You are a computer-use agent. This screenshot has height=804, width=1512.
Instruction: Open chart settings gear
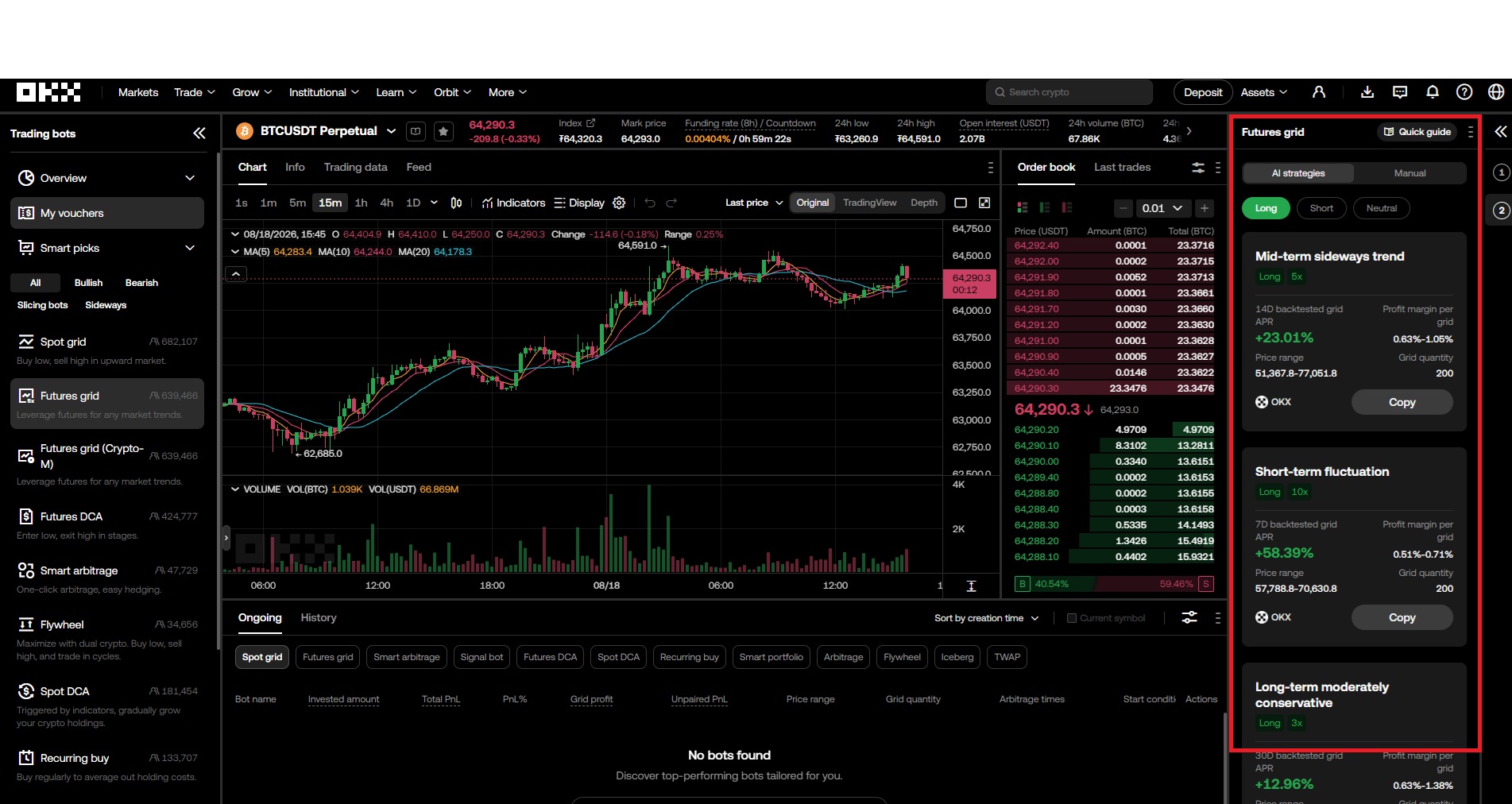619,203
